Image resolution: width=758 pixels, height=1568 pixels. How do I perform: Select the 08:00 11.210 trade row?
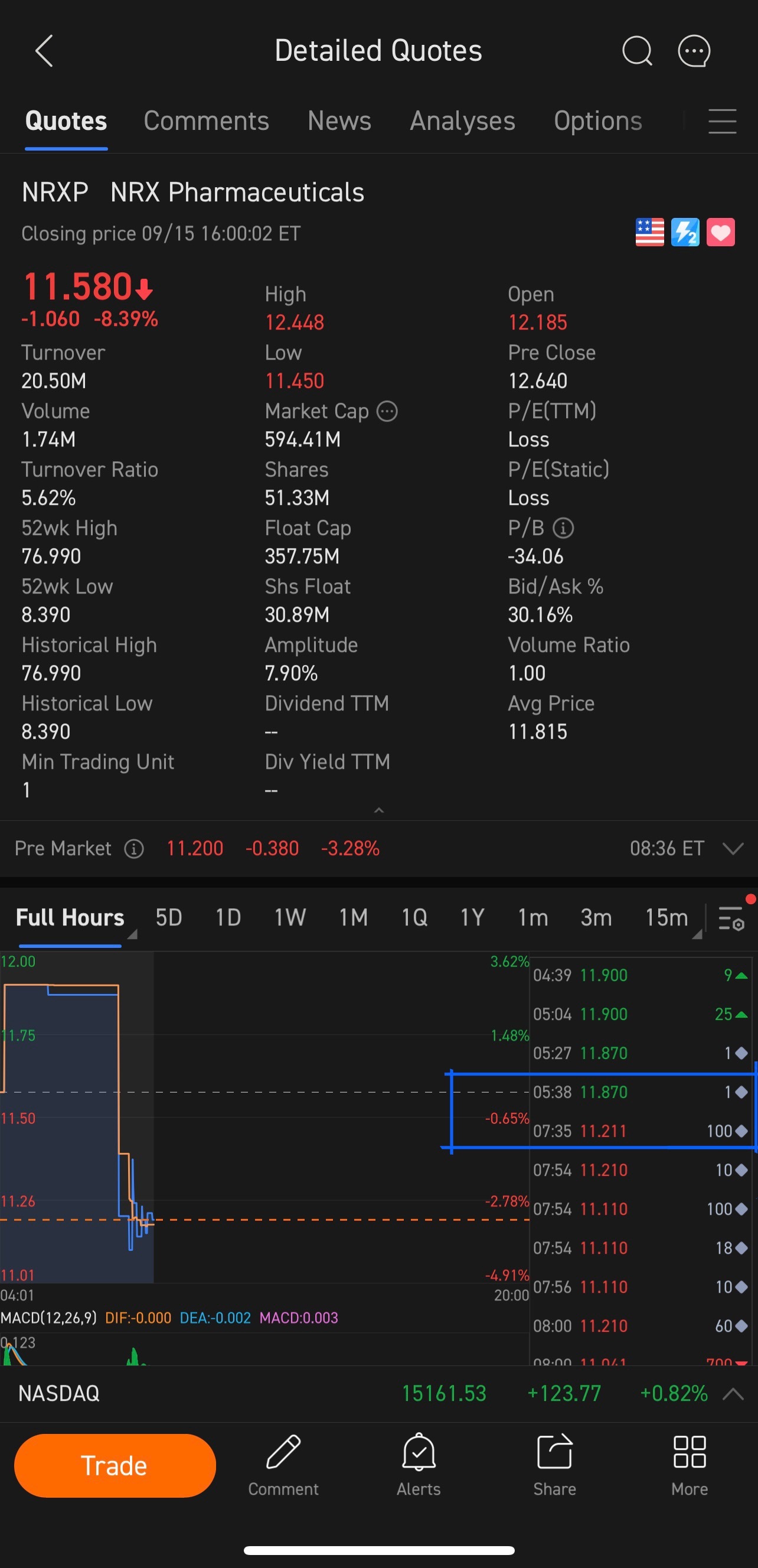coord(641,1326)
